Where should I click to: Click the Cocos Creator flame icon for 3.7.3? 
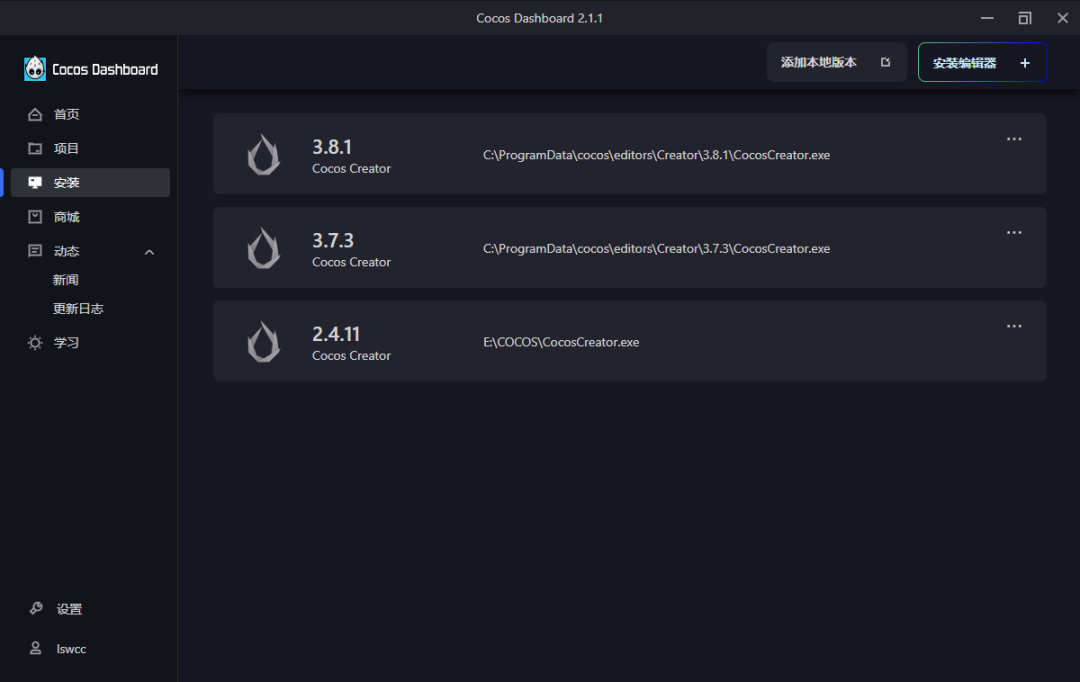264,248
